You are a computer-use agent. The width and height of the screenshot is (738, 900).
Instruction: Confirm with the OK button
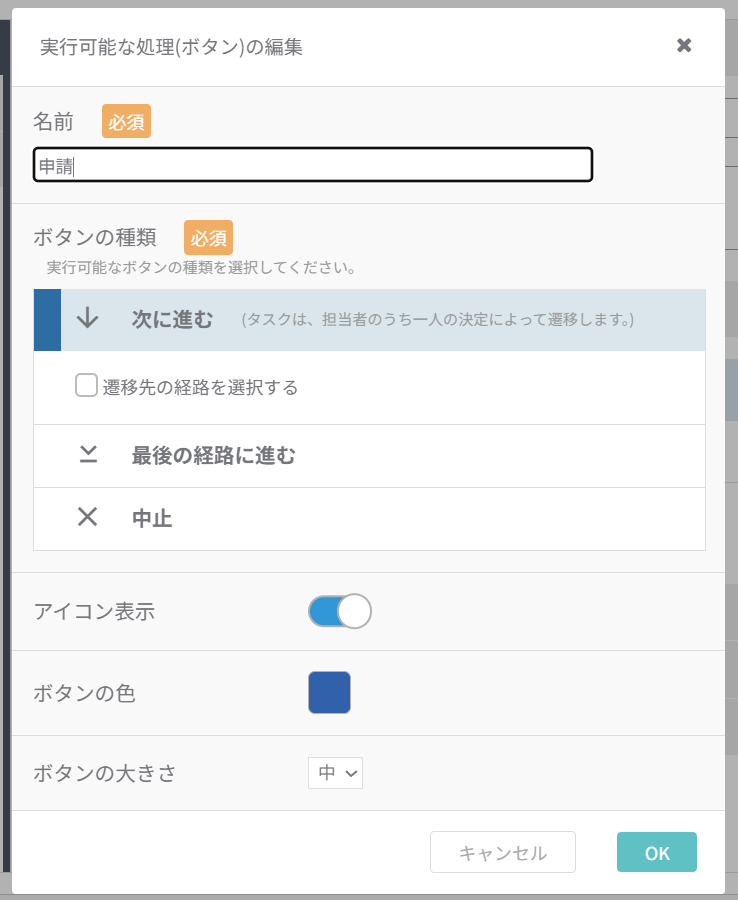(656, 852)
